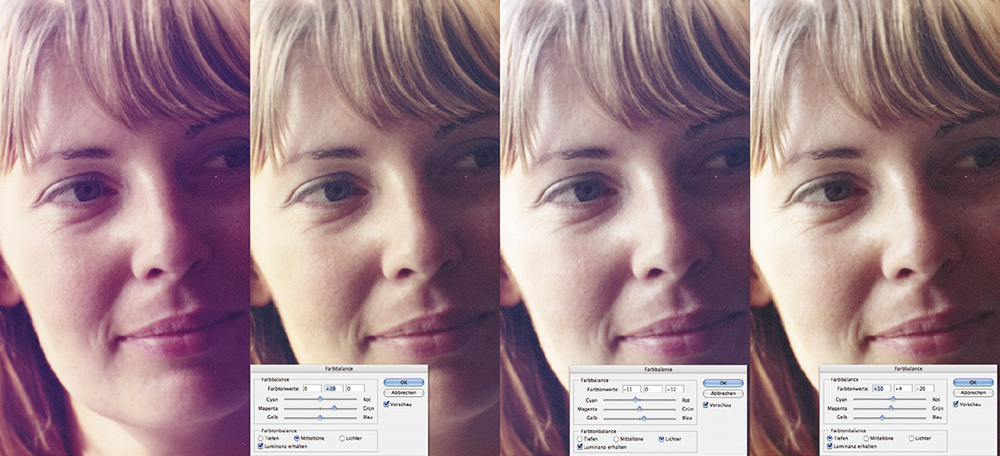Click the 'Grün' label in the -20 dialog
The image size is (1000, 456).
click(938, 408)
